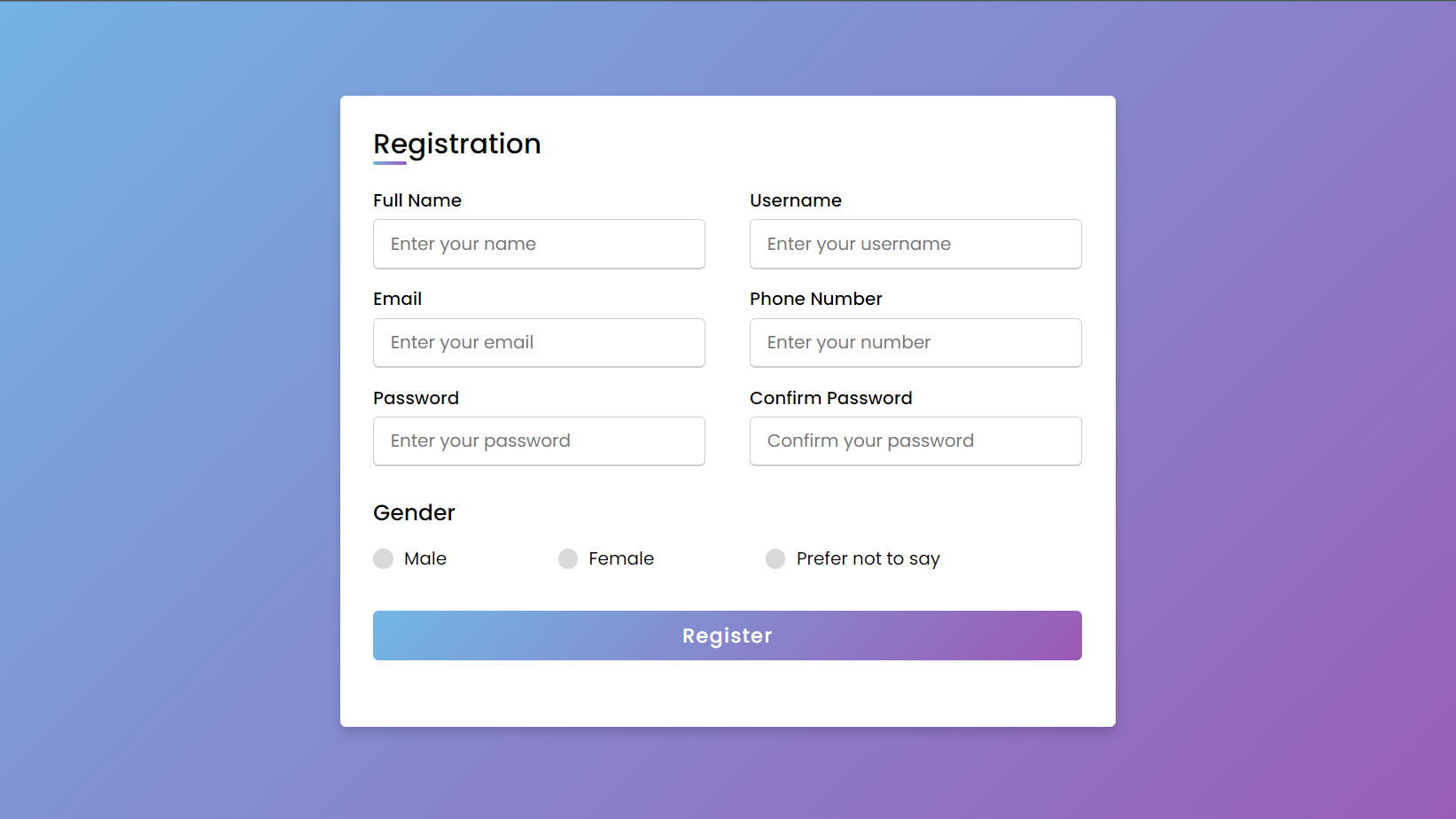Choose the Female radio button
The height and width of the screenshot is (819, 1456).
pyautogui.click(x=568, y=559)
